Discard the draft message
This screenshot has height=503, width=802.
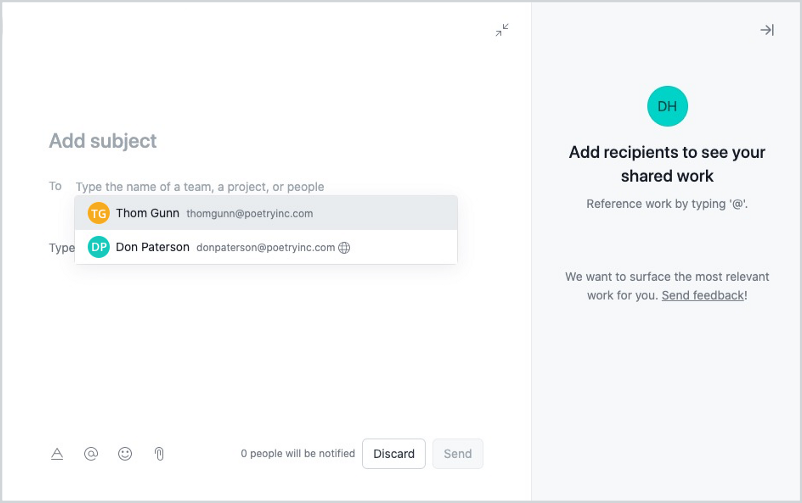[394, 454]
